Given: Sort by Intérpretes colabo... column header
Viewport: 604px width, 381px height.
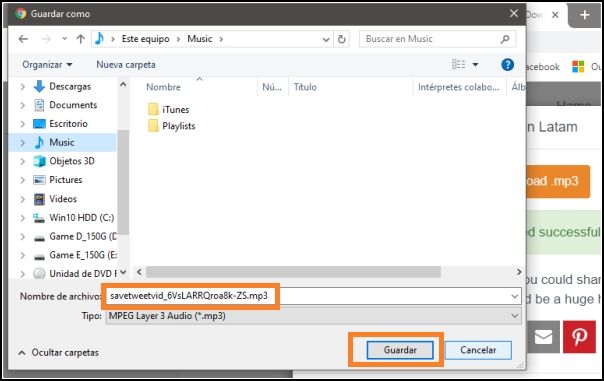Looking at the screenshot, I should tap(458, 87).
